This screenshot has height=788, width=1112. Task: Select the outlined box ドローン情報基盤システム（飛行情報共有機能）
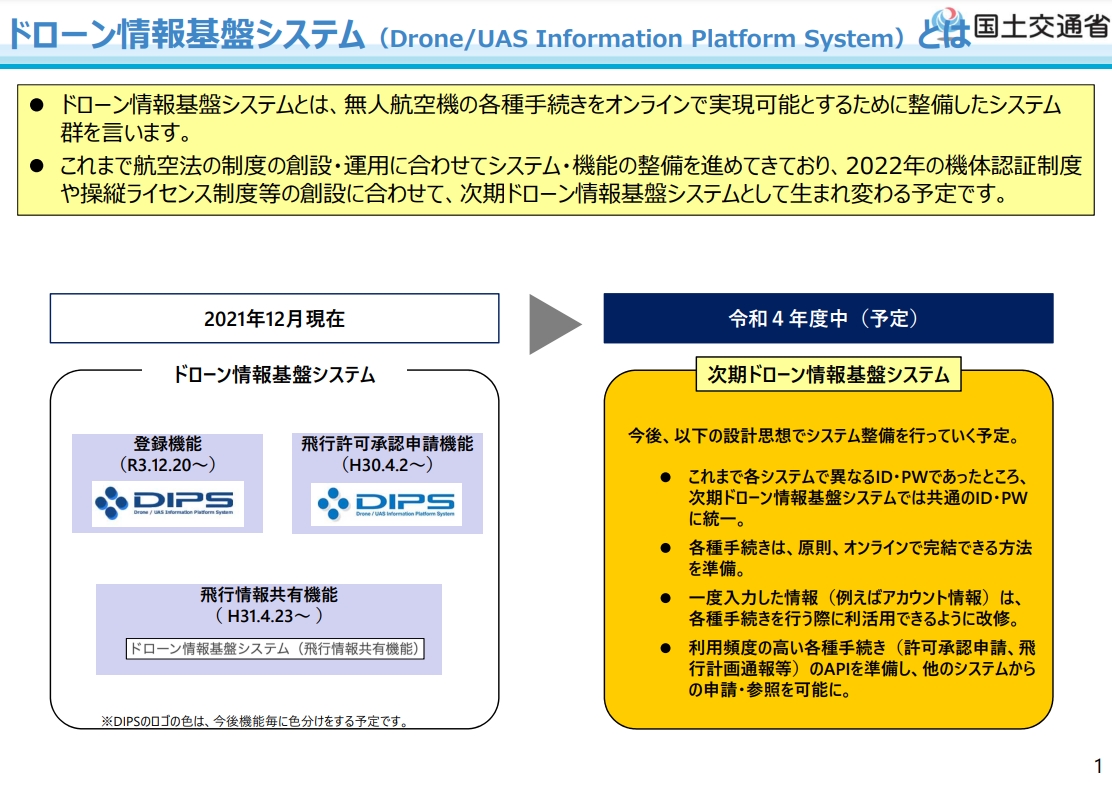click(x=275, y=648)
